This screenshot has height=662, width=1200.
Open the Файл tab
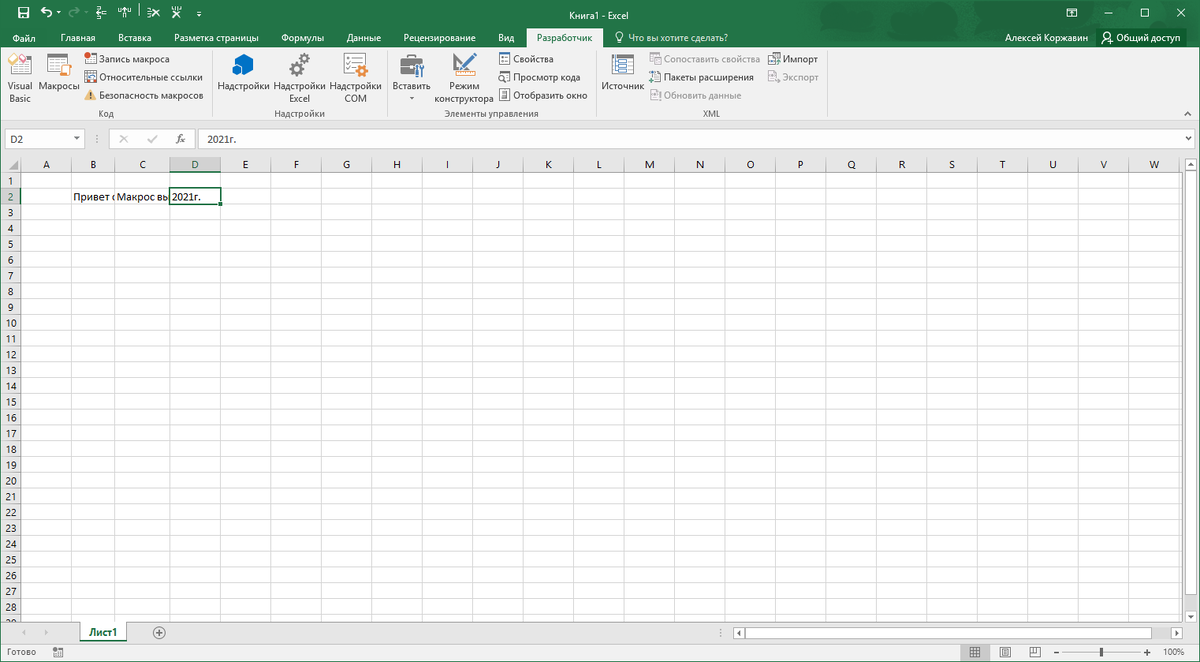tap(24, 37)
